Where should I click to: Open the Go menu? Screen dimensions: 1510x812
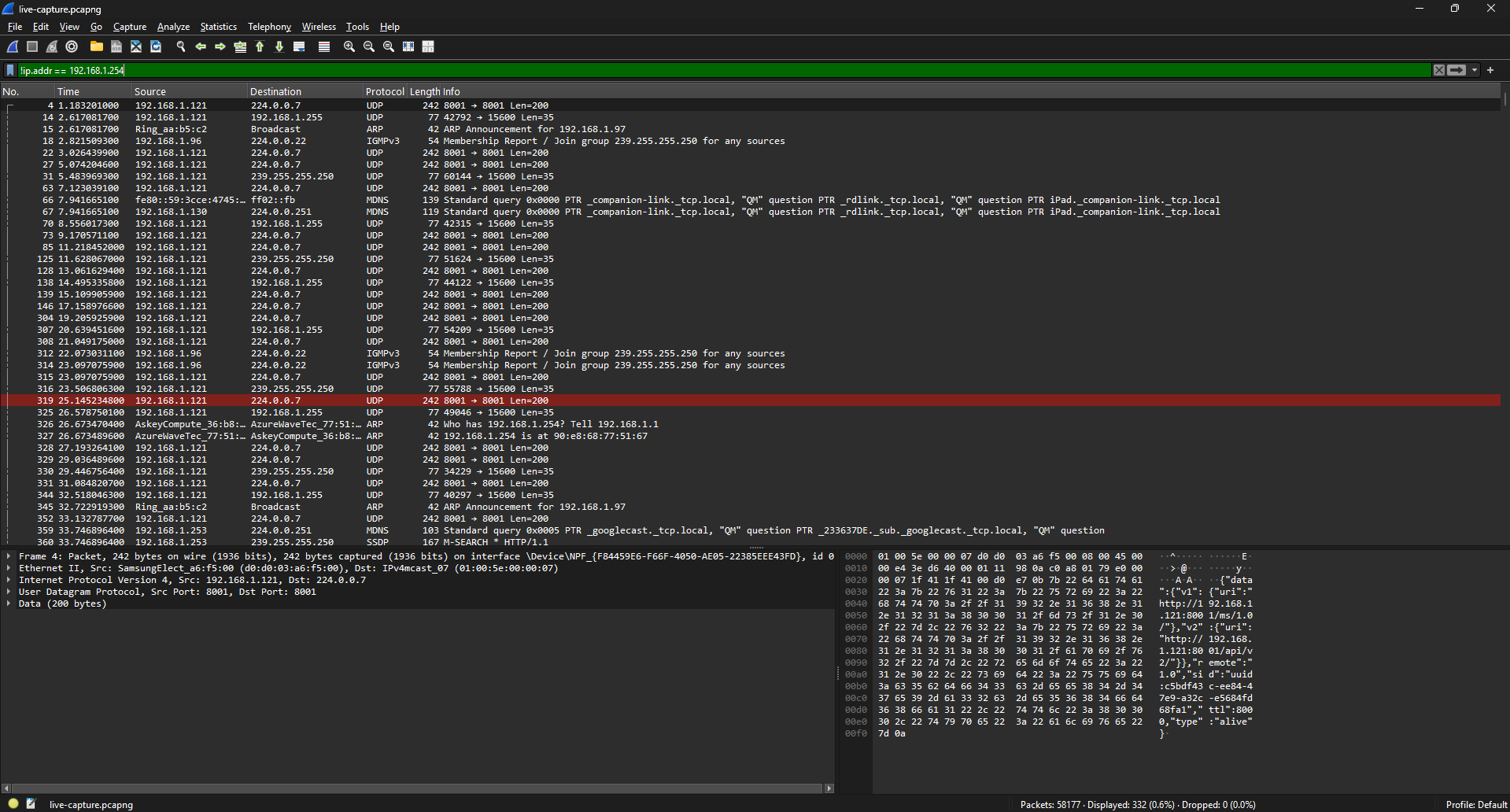tap(96, 27)
